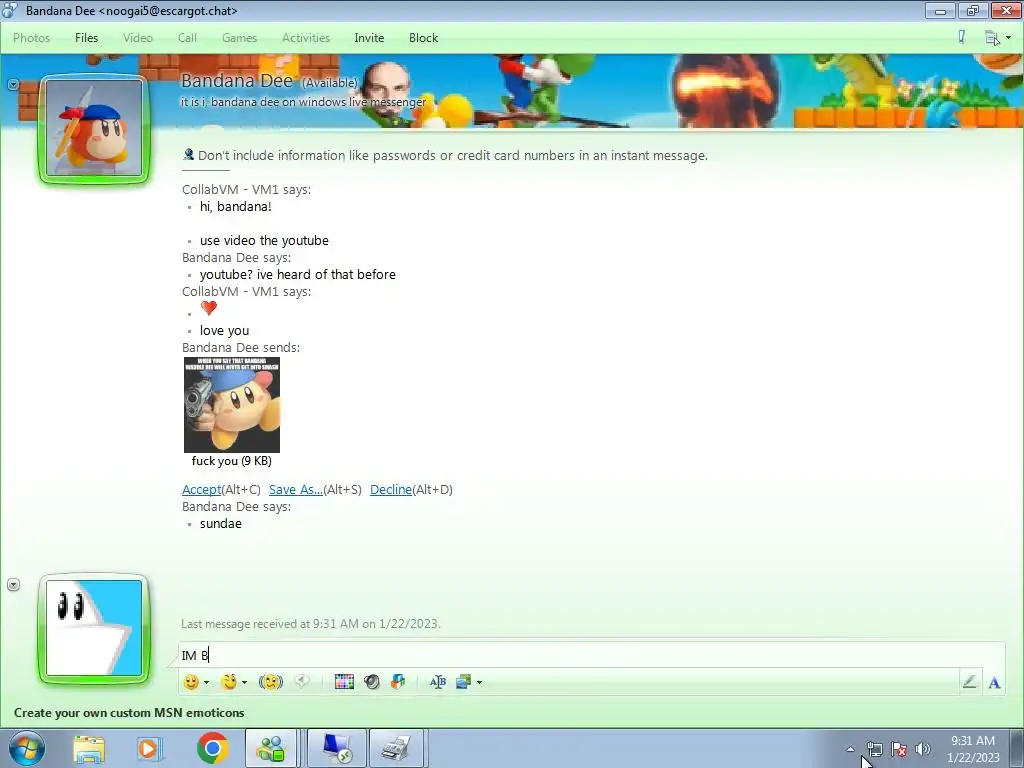1024x768 pixels.
Task: Launch Windows Media Player from taskbar
Action: 150,748
